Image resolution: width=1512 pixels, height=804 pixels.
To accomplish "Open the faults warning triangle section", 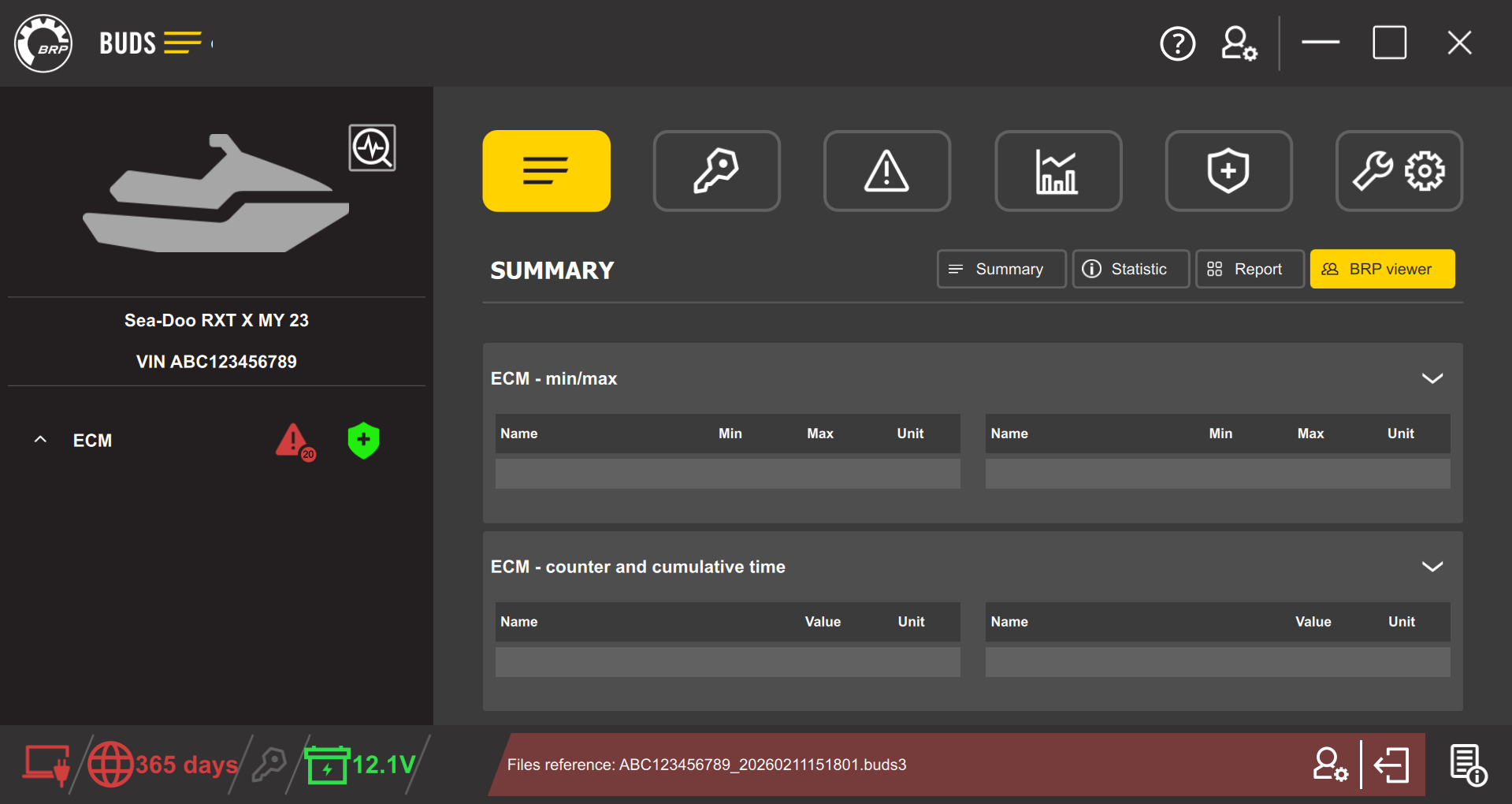I will click(x=886, y=171).
